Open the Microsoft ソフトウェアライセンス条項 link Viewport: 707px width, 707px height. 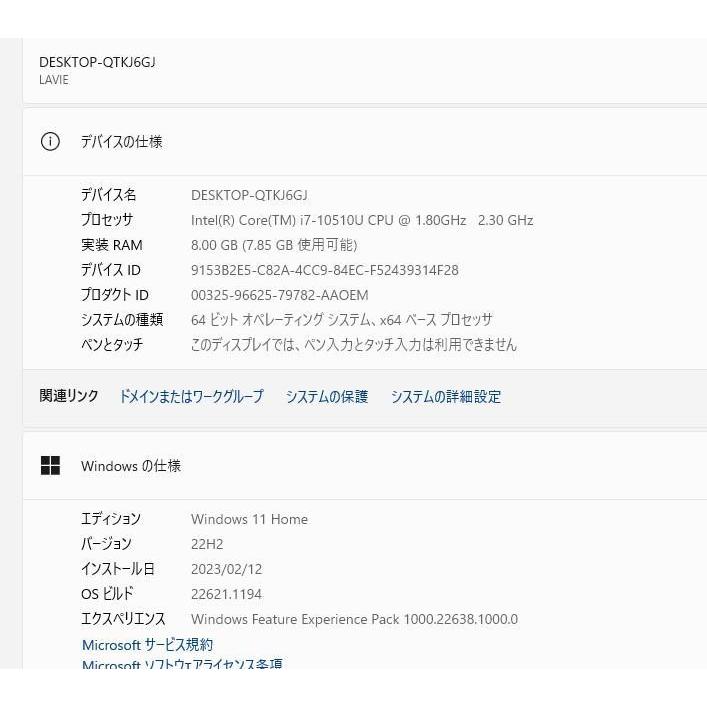tap(182, 664)
